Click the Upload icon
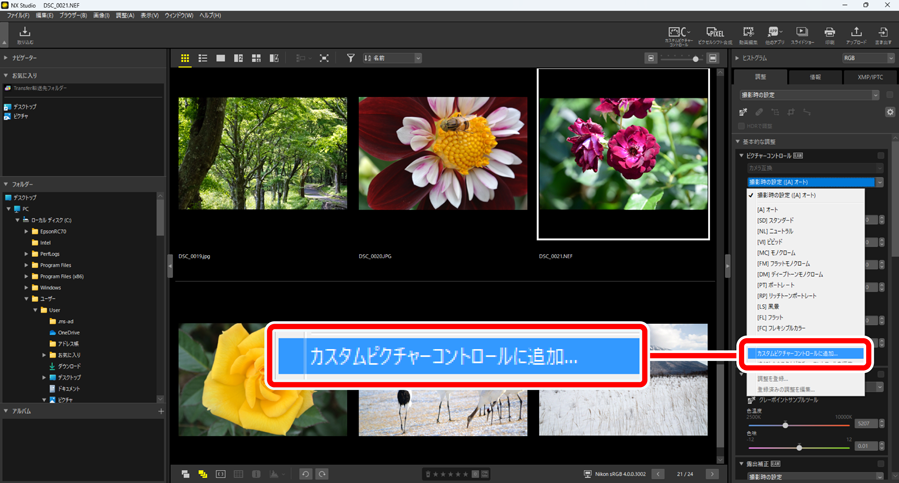899x483 pixels. (856, 35)
